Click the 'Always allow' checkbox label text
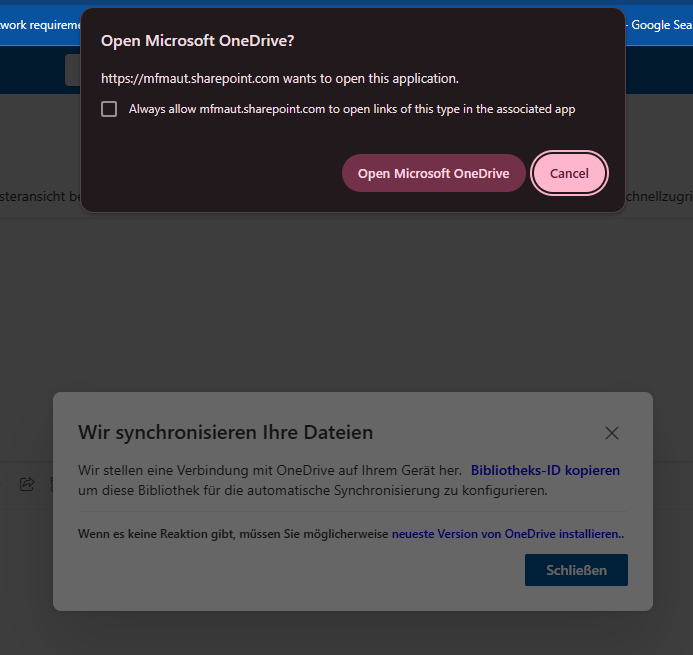The width and height of the screenshot is (693, 655). click(x=351, y=109)
